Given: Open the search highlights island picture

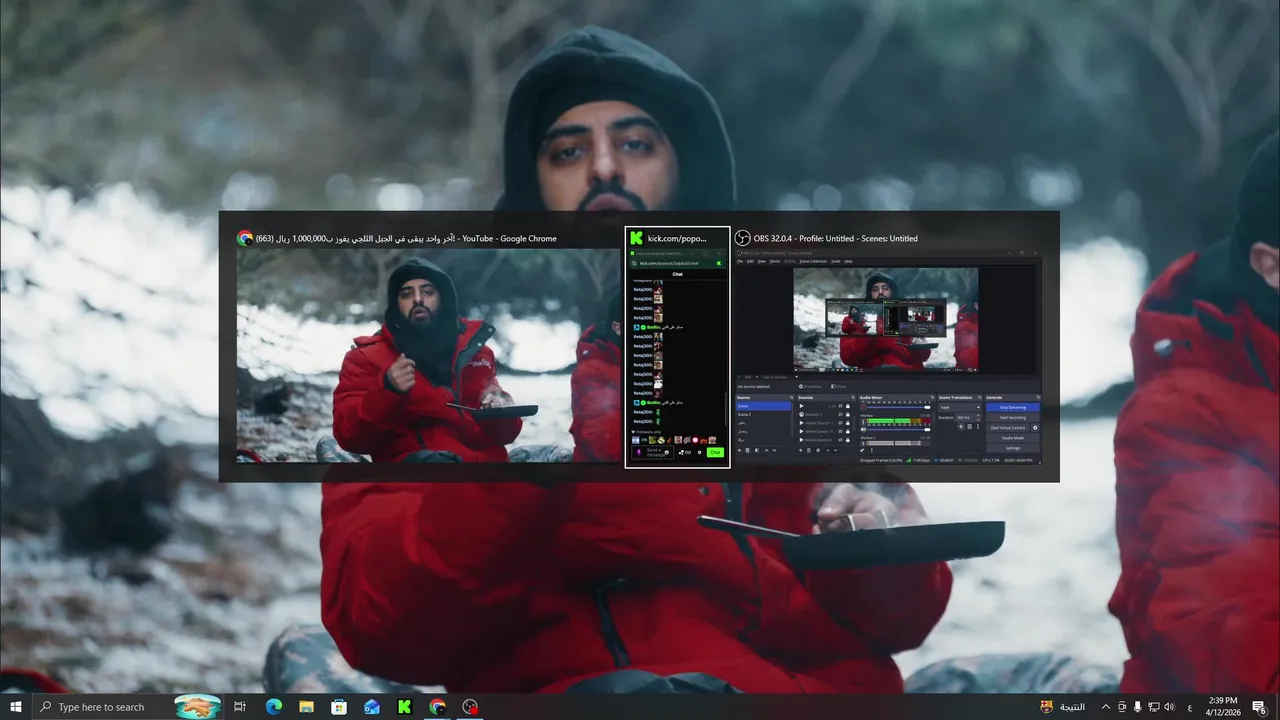Looking at the screenshot, I should 197,707.
